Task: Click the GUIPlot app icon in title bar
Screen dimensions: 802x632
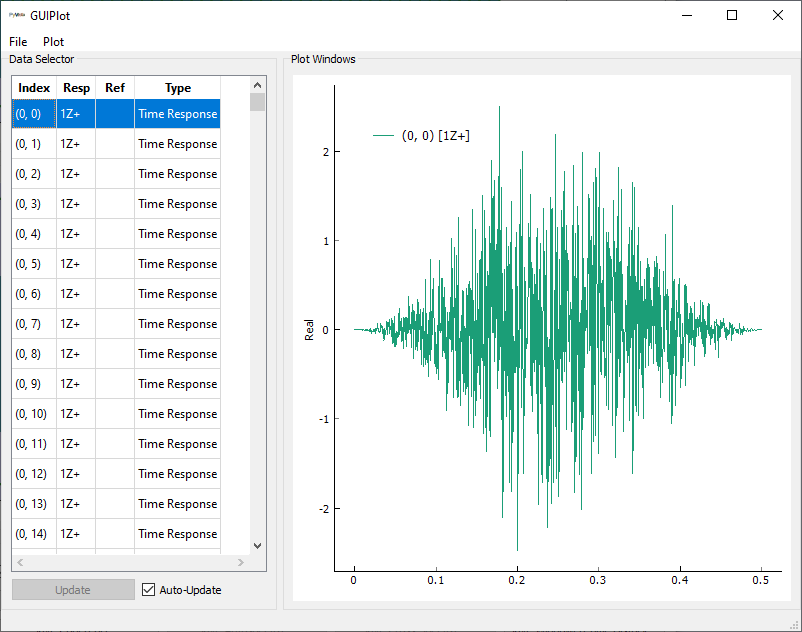Action: (16, 15)
